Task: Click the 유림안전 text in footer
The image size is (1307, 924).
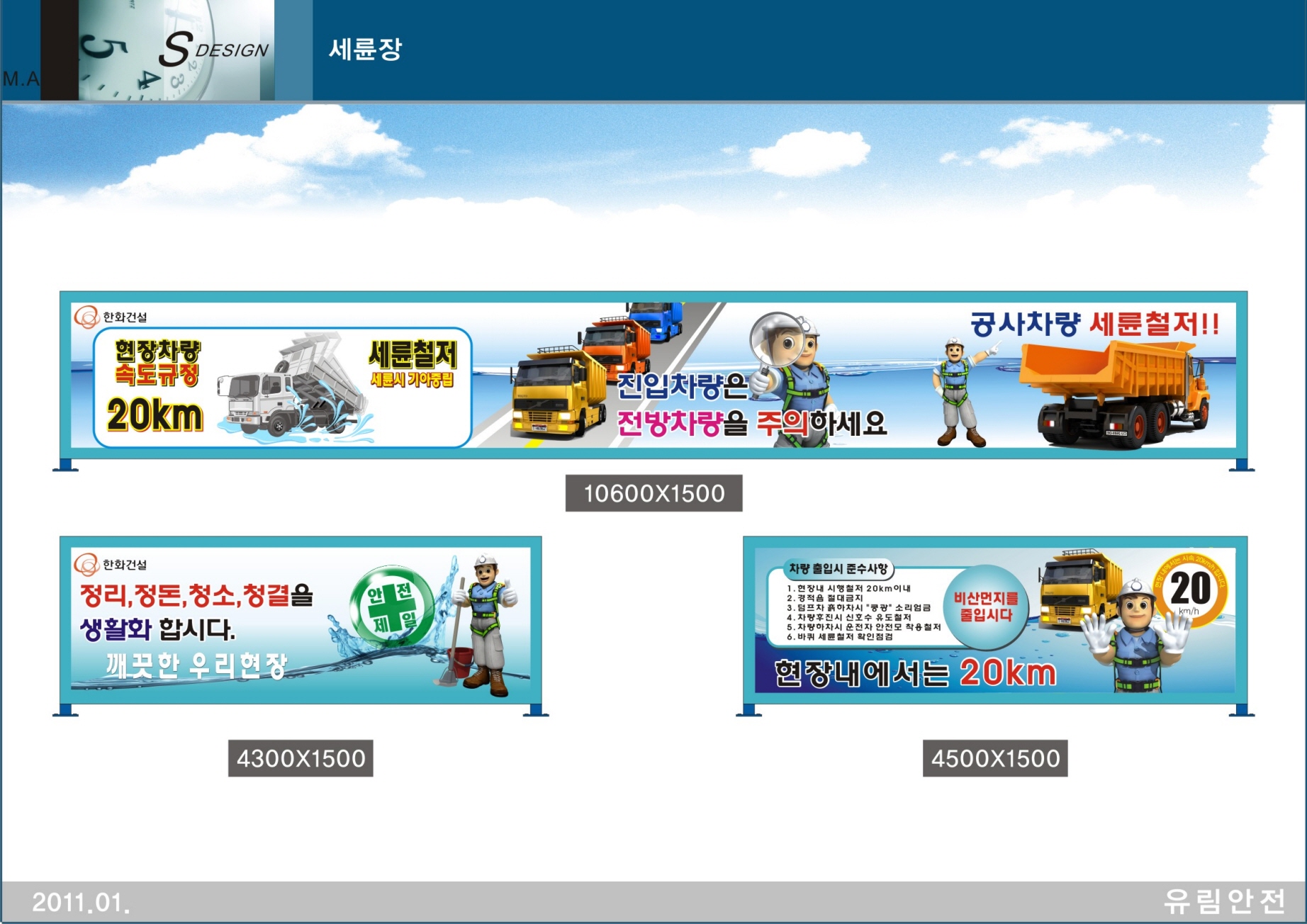Action: click(1225, 901)
